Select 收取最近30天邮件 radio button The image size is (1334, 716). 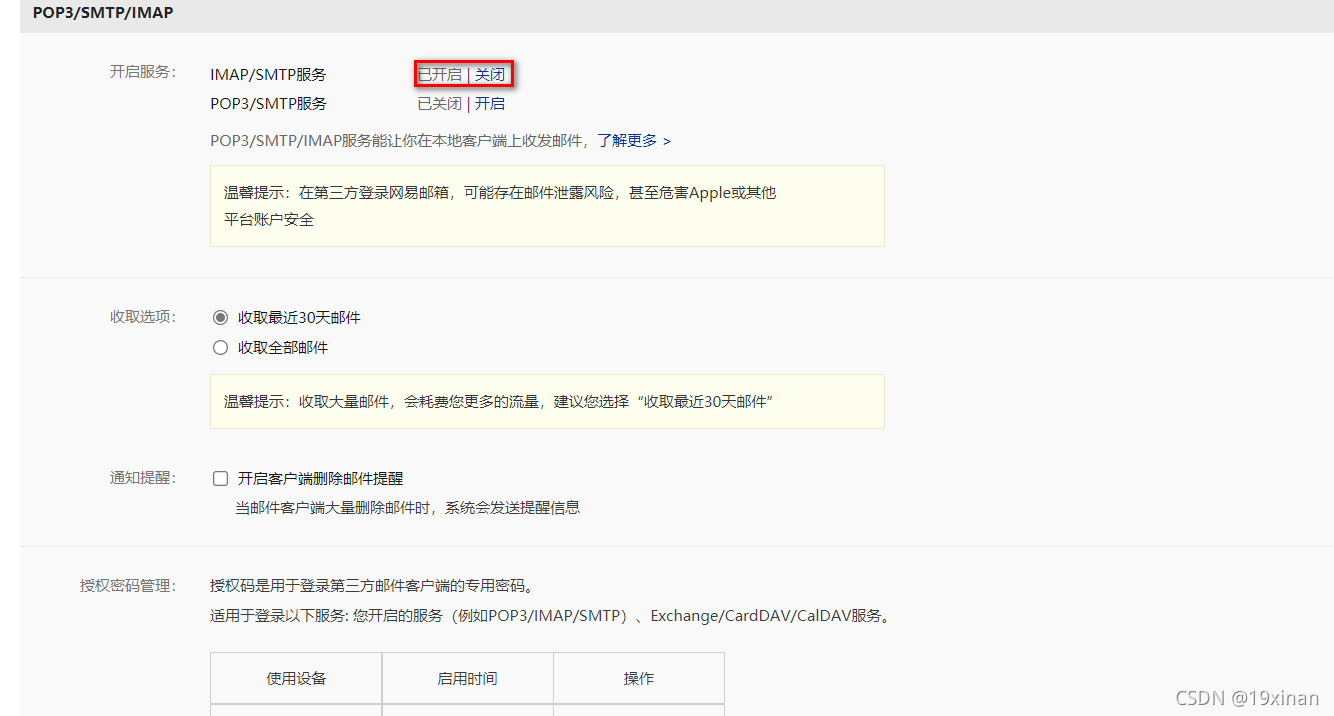point(221,318)
